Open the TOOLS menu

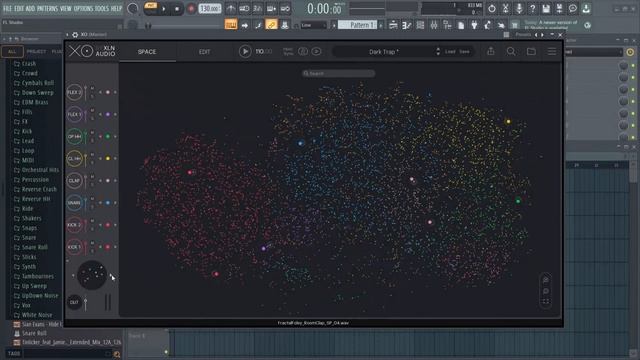click(x=102, y=8)
